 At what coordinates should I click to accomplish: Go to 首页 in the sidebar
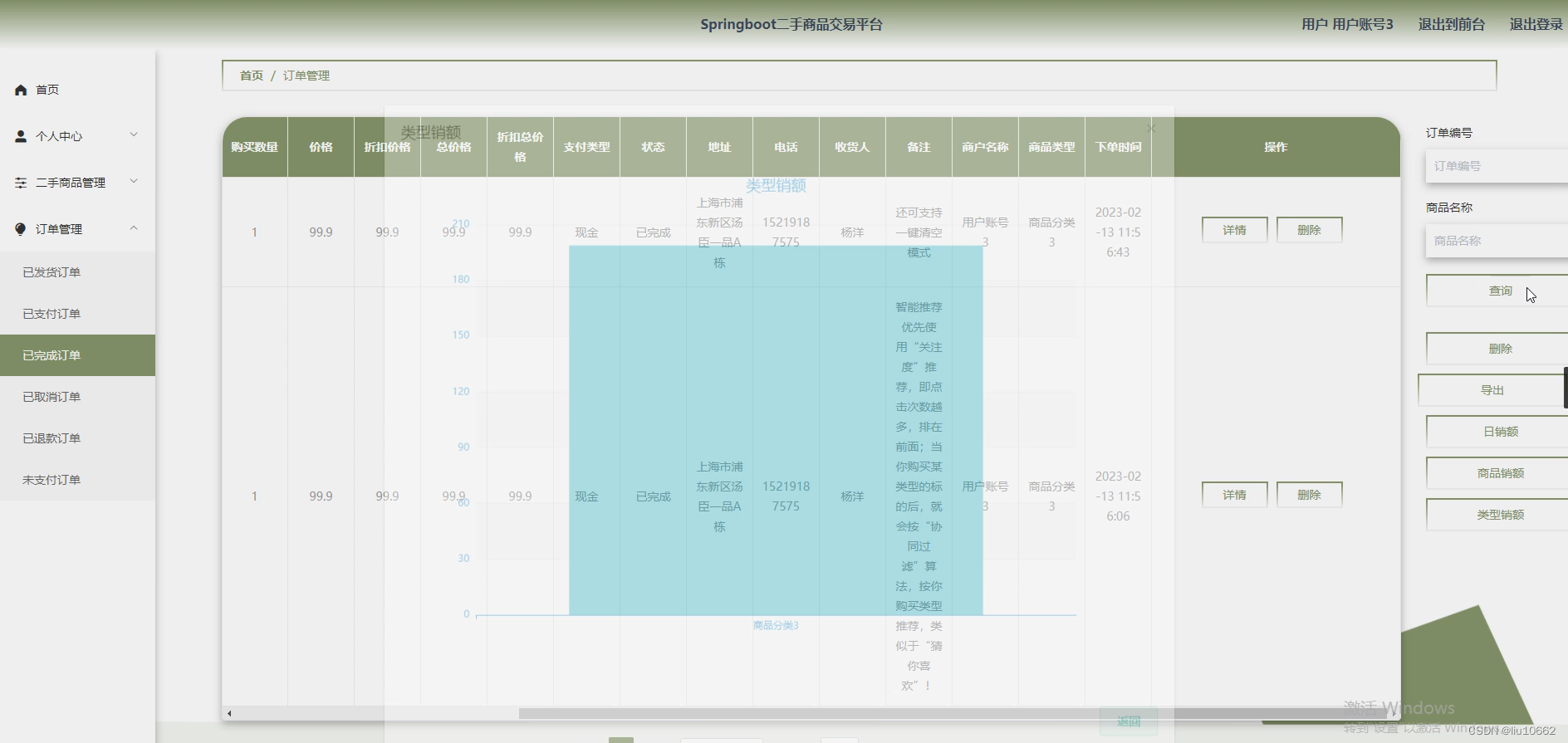coord(47,90)
